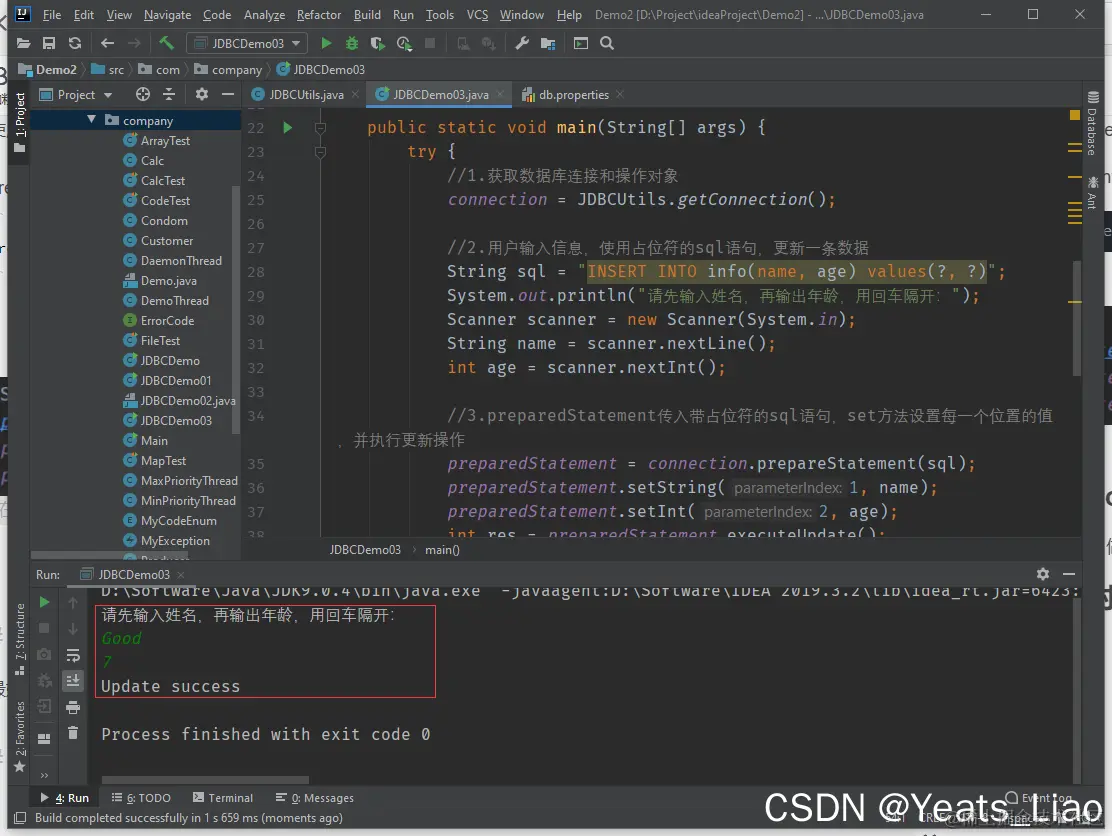Open the Favorites side panel
The image size is (1112, 836).
(x=20, y=737)
